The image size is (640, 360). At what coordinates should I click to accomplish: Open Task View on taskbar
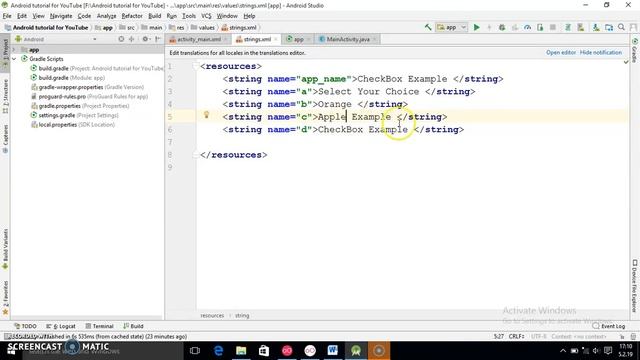click(195, 351)
